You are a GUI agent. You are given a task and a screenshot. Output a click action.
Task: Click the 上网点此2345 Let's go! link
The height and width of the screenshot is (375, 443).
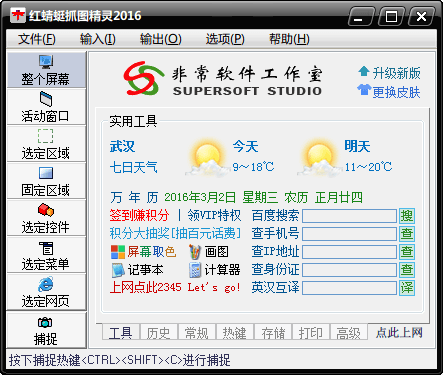(x=175, y=287)
